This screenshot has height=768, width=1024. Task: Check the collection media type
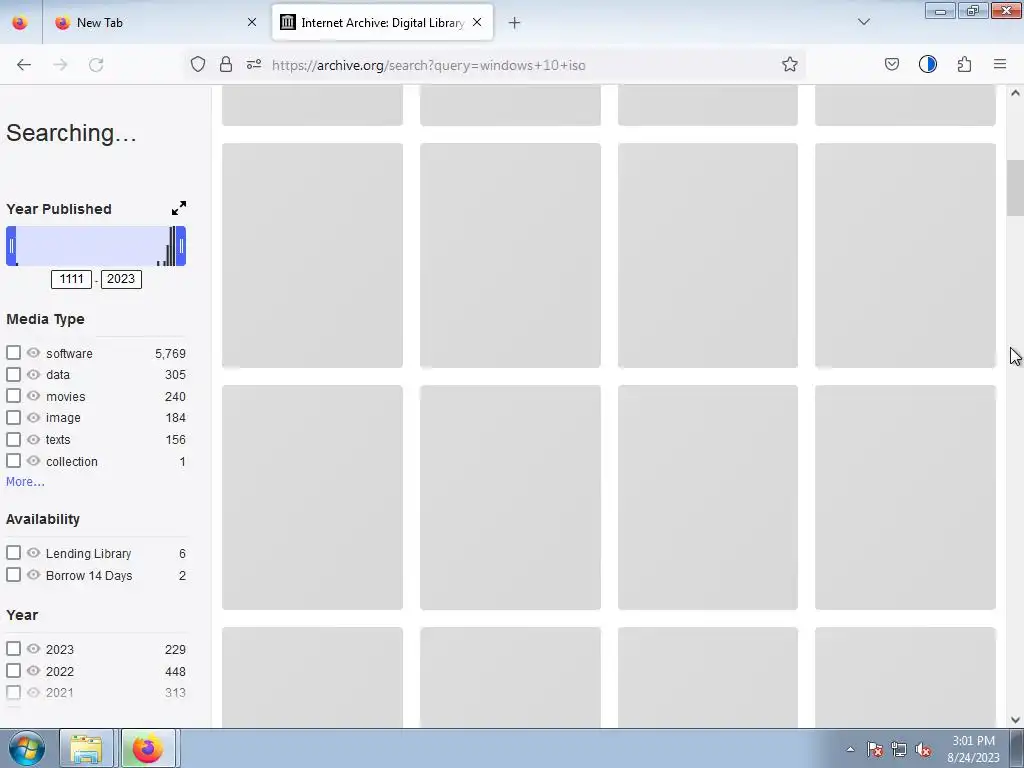click(x=13, y=460)
